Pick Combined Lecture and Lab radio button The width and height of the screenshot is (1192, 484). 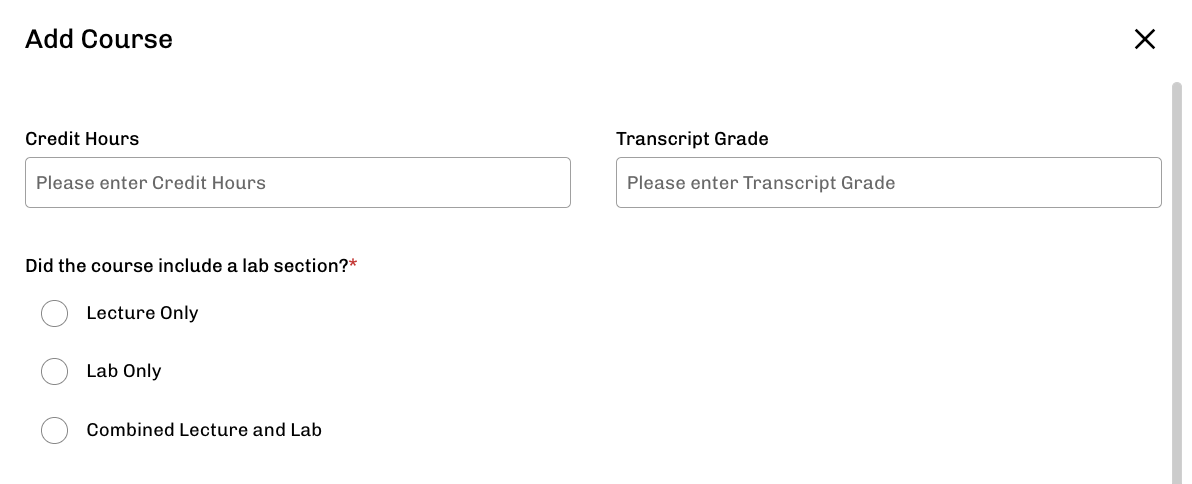point(55,431)
